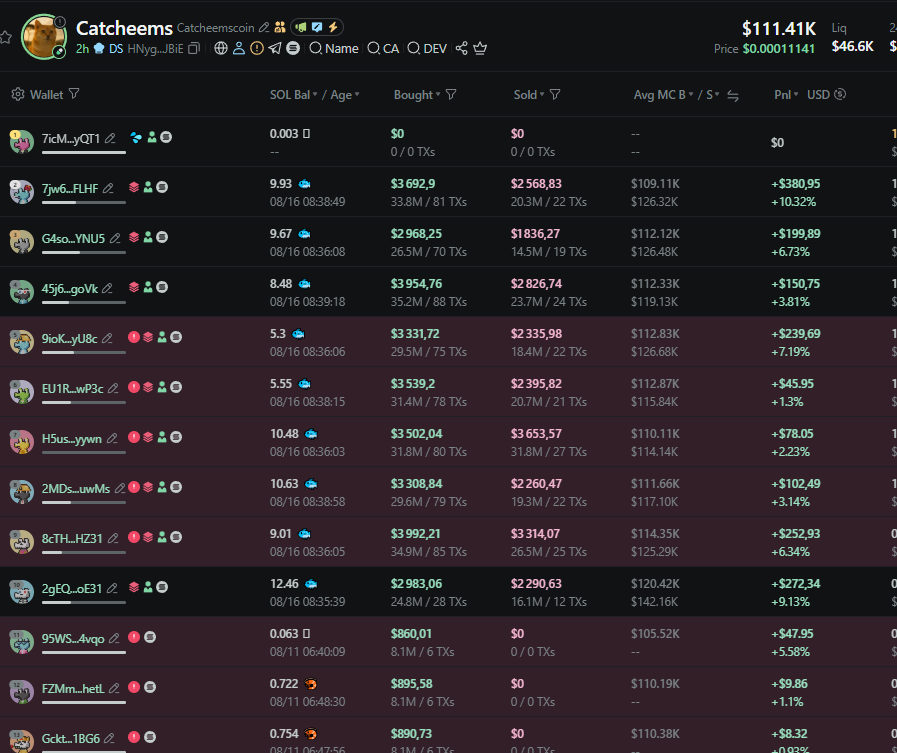Open the grey Solscan icon for 2MDs...uwMs
This screenshot has width=897, height=753.
coord(176,487)
